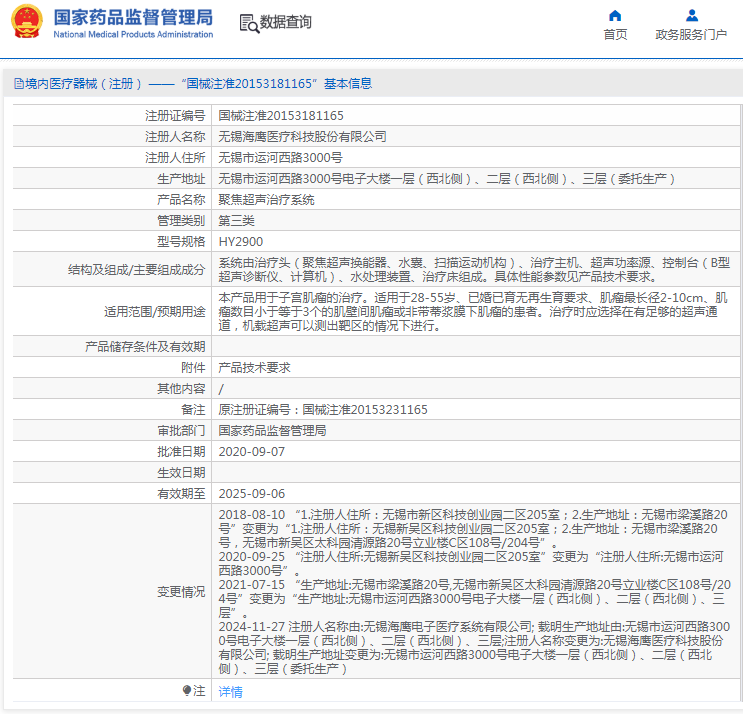Screen dimensions: 743x714
Task: Click the 生产地址 row label
Action: coord(181,179)
